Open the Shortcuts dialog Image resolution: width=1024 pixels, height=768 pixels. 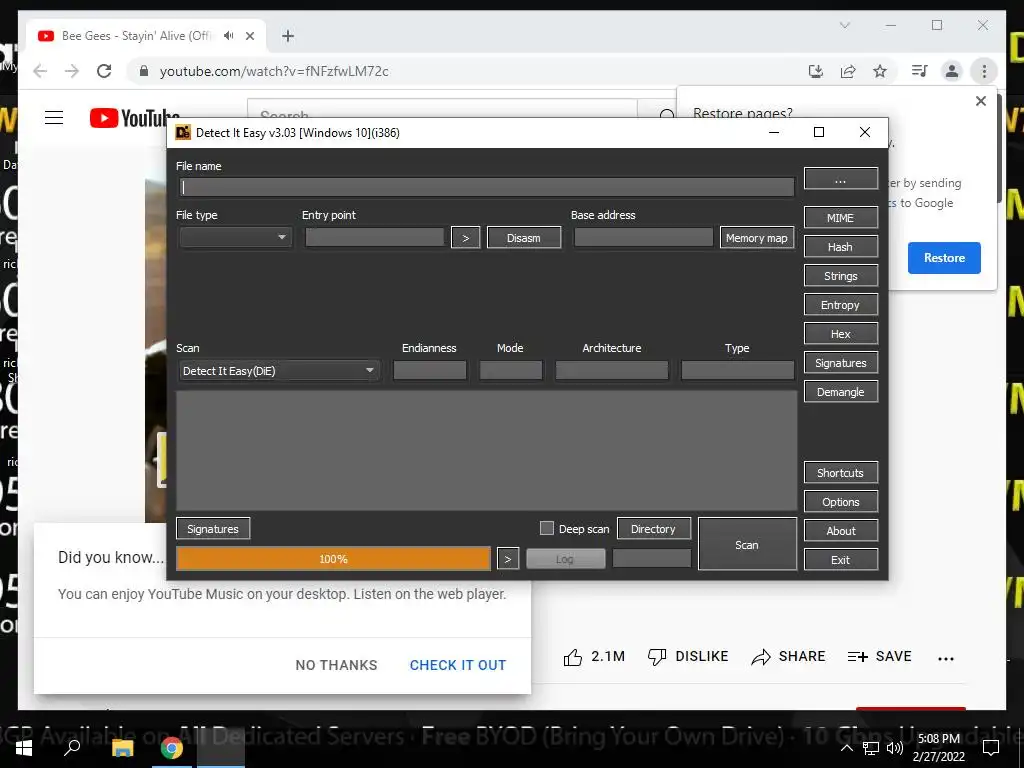[840, 473]
